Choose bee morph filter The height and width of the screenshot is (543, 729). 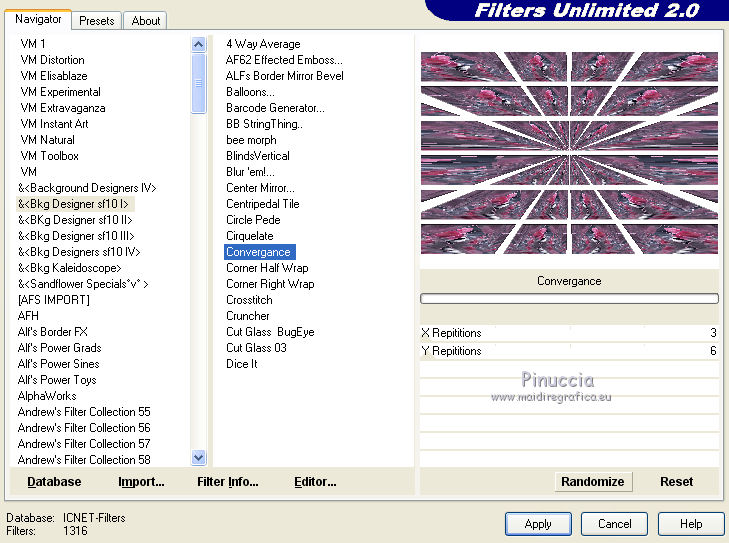click(251, 140)
